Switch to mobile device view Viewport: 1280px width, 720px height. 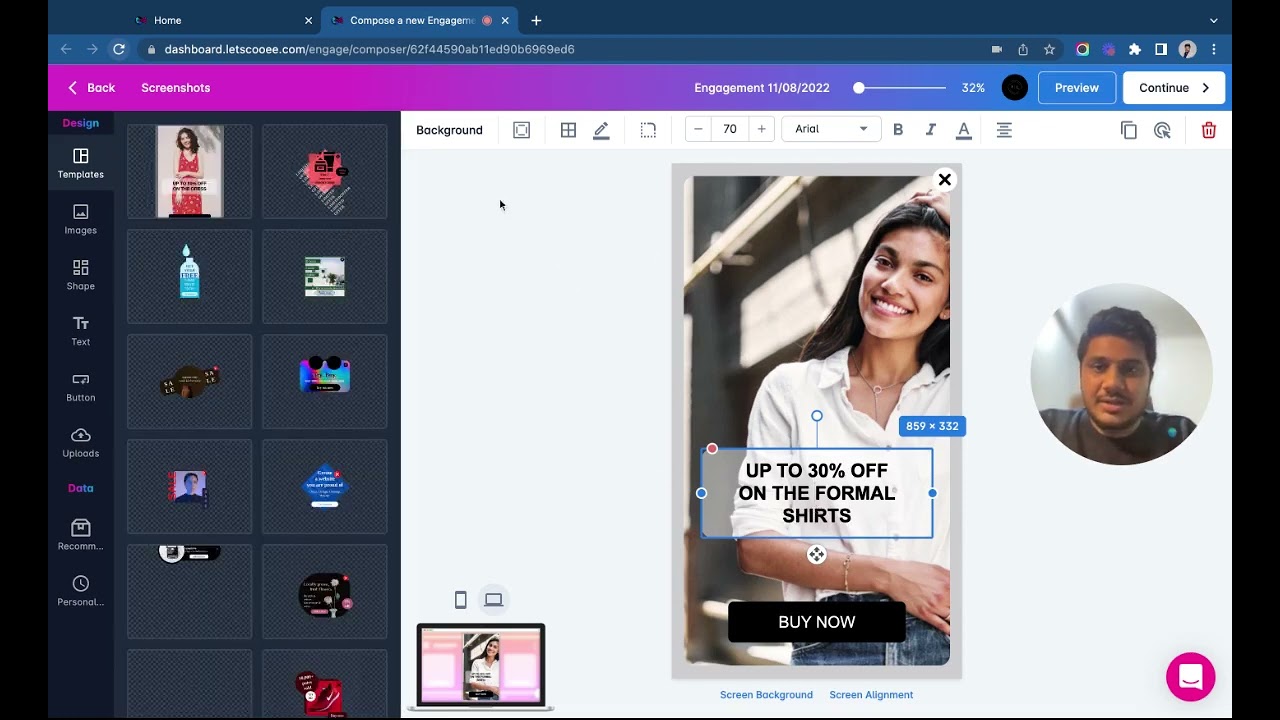[461, 600]
